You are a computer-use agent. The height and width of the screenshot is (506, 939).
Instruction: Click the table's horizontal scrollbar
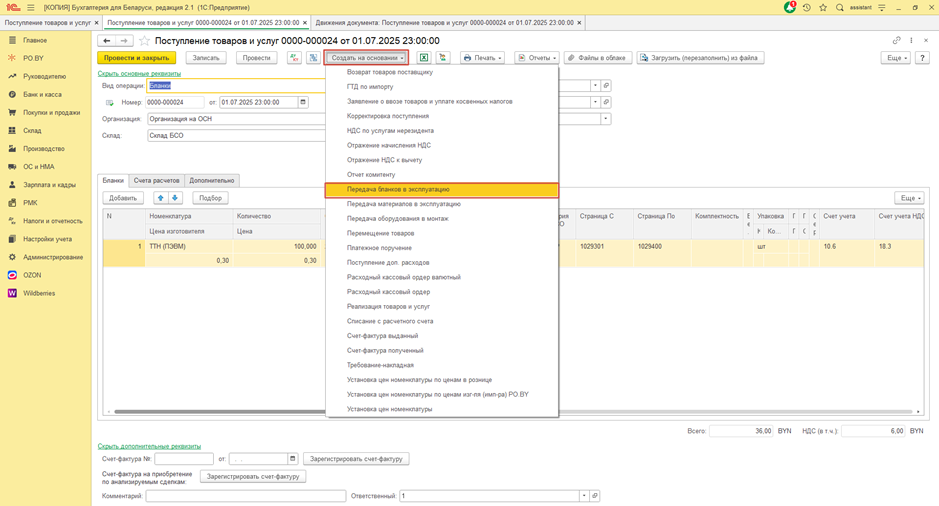pyautogui.click(x=513, y=412)
